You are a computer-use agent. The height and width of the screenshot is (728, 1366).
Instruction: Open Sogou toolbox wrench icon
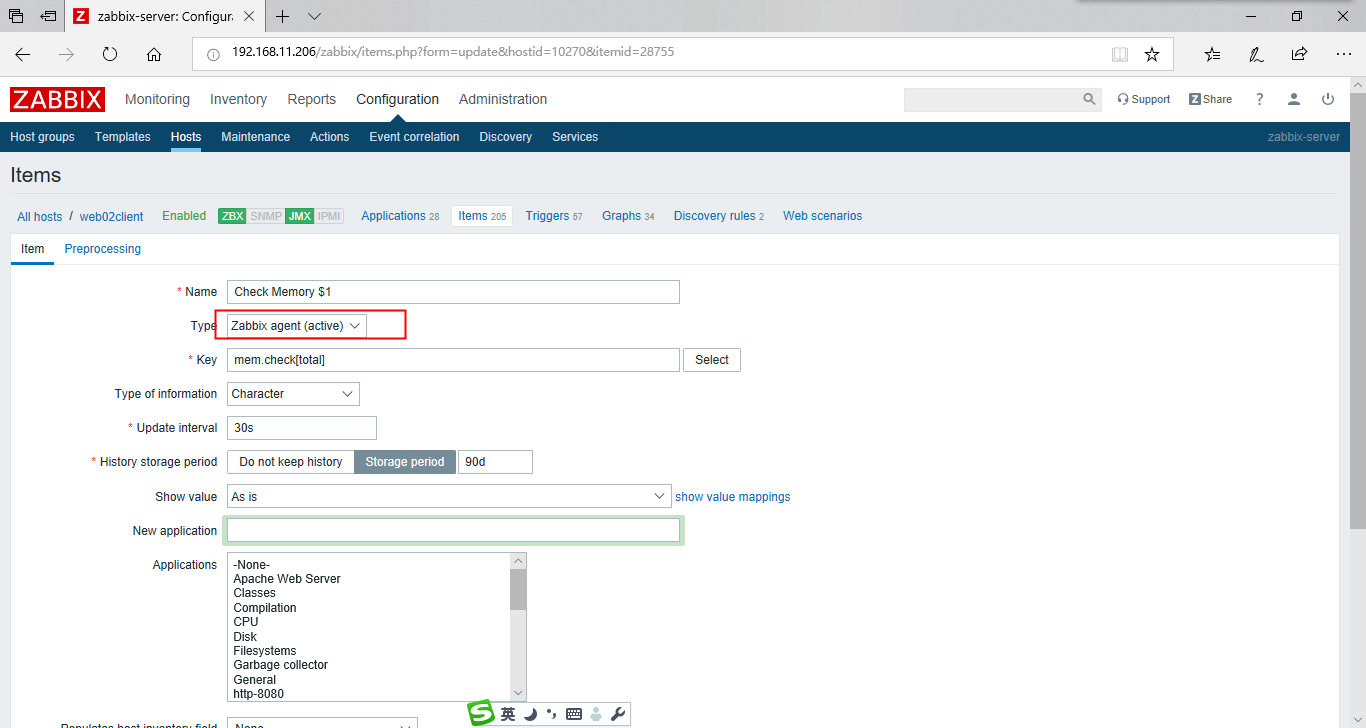[x=618, y=714]
